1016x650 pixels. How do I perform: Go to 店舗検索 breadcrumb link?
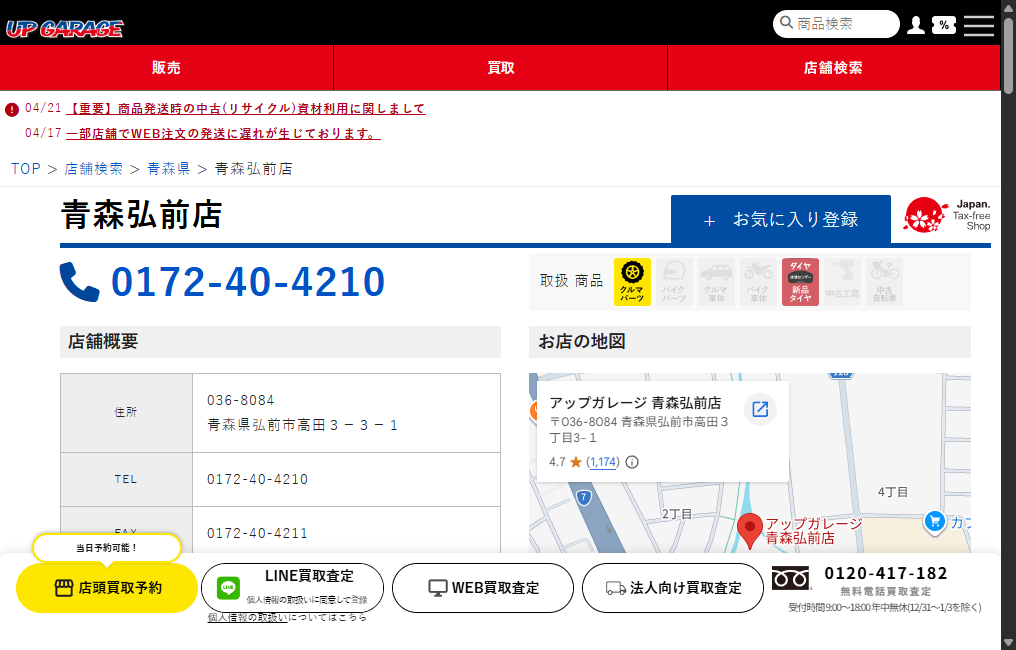[93, 169]
